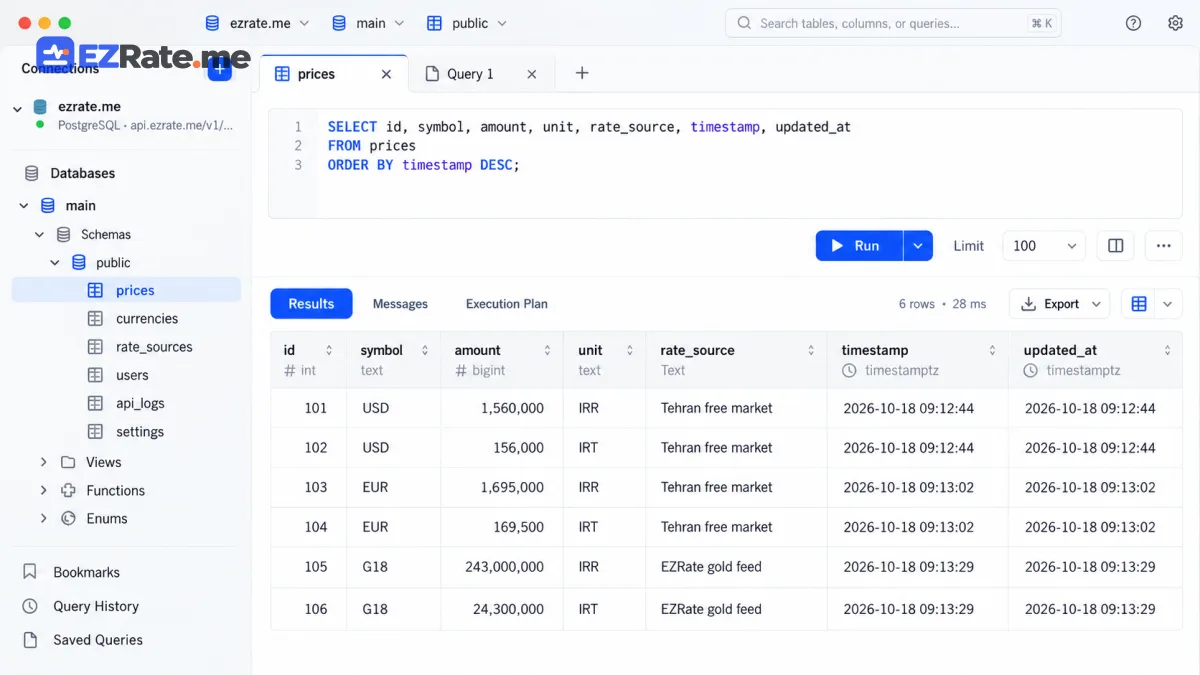The height and width of the screenshot is (675, 1200).
Task: Click the Databases icon in the sidebar
Action: click(x=32, y=173)
